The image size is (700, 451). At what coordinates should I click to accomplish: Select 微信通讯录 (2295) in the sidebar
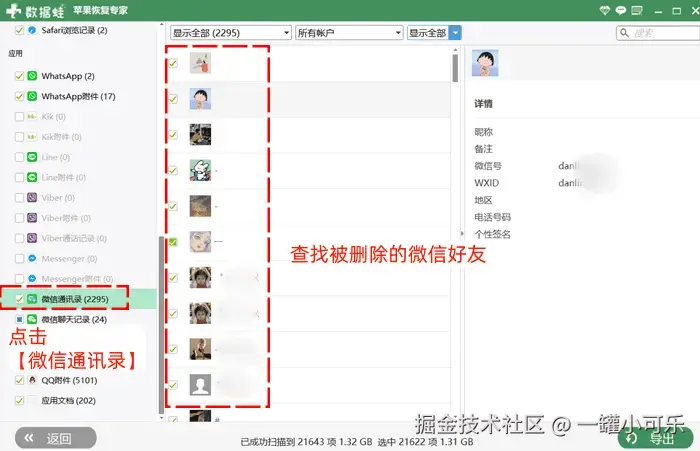[x=78, y=299]
